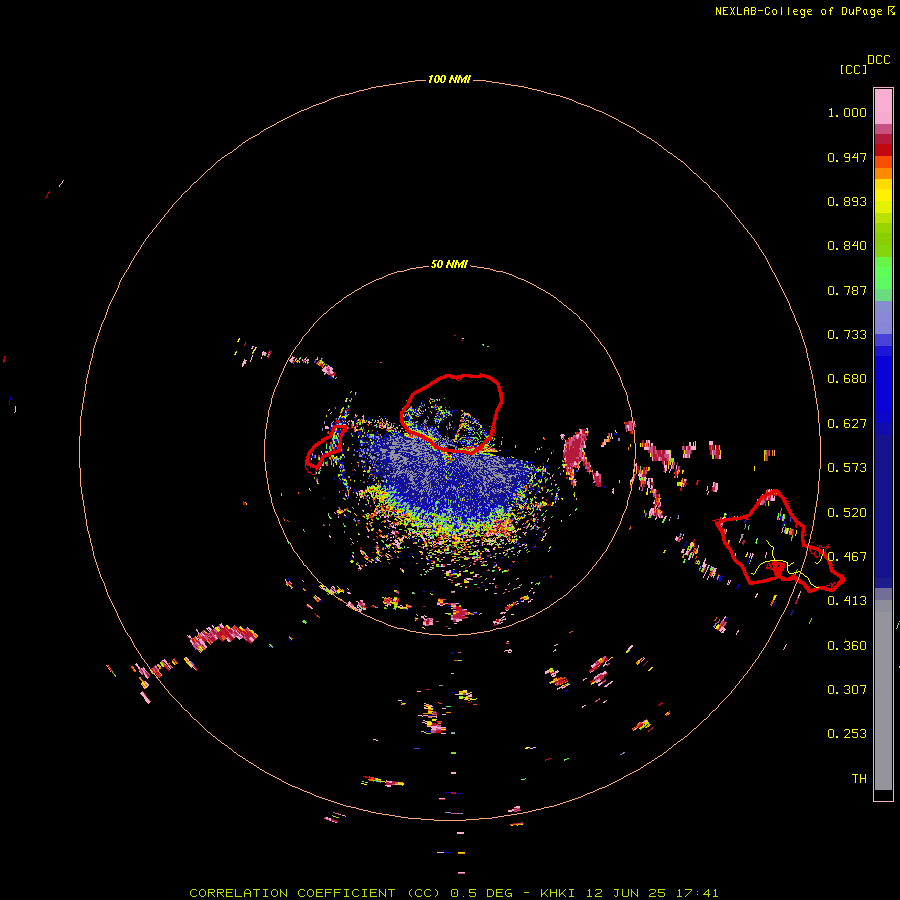Click the TH threshold label
This screenshot has width=900, height=900.
(x=859, y=779)
